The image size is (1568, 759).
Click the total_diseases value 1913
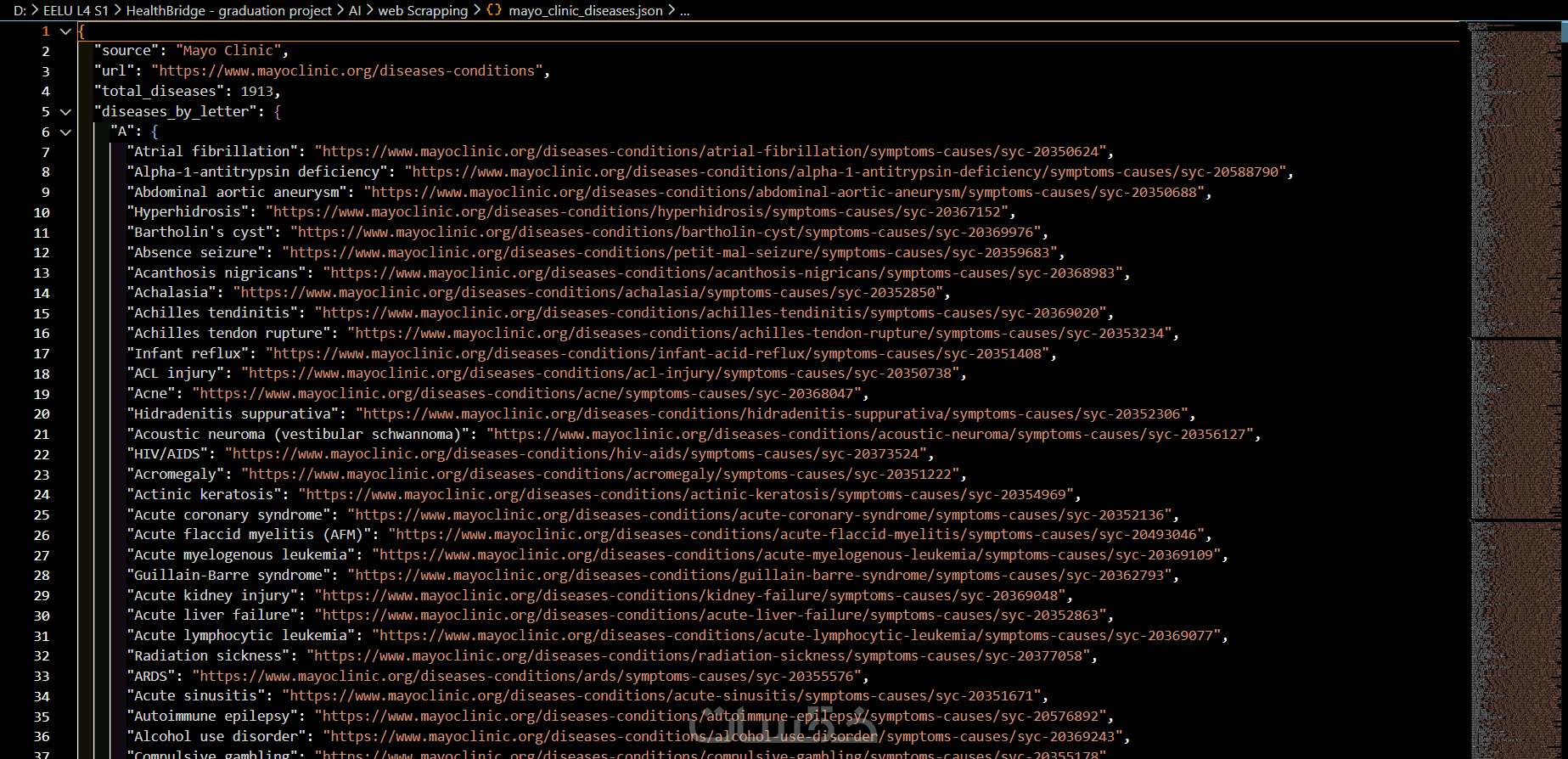pos(257,92)
